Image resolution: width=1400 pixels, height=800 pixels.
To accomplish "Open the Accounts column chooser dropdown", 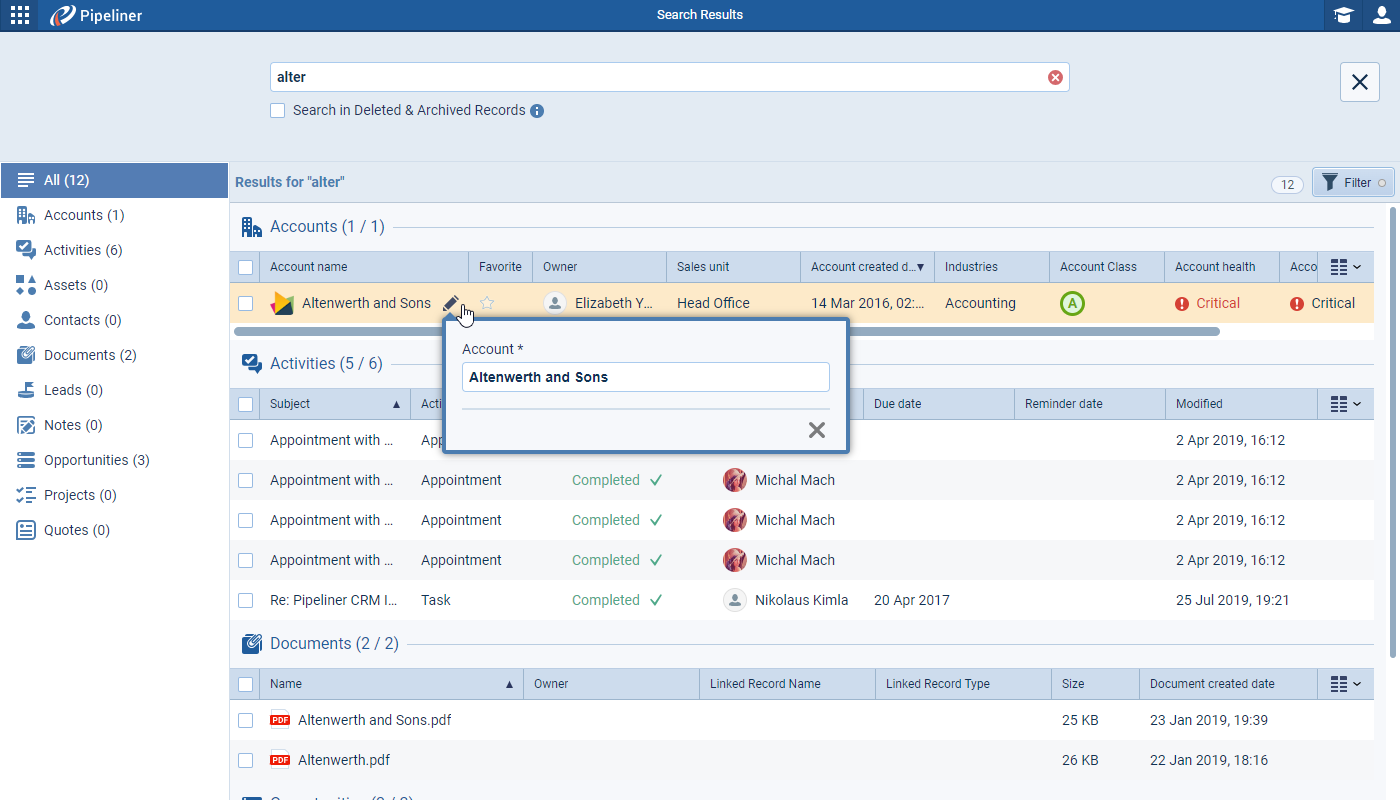I will click(1345, 267).
